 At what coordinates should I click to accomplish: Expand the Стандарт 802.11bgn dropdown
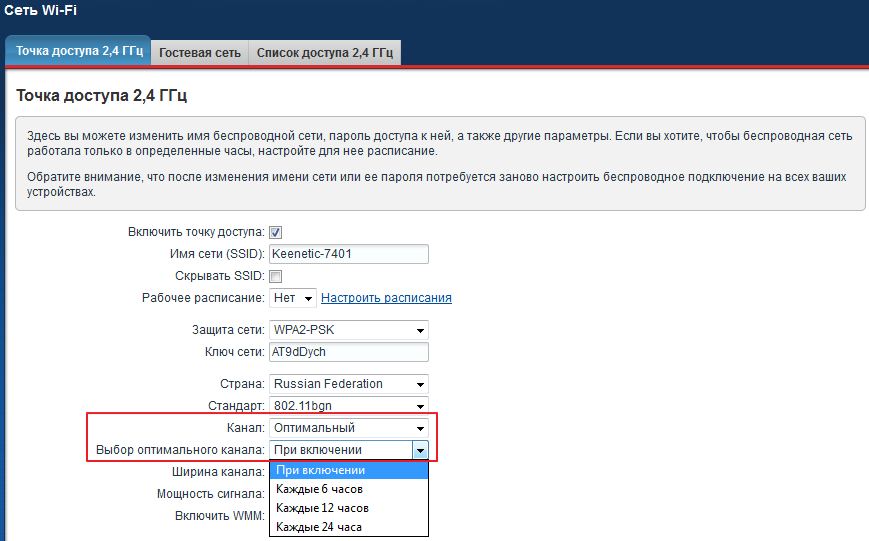[348, 406]
